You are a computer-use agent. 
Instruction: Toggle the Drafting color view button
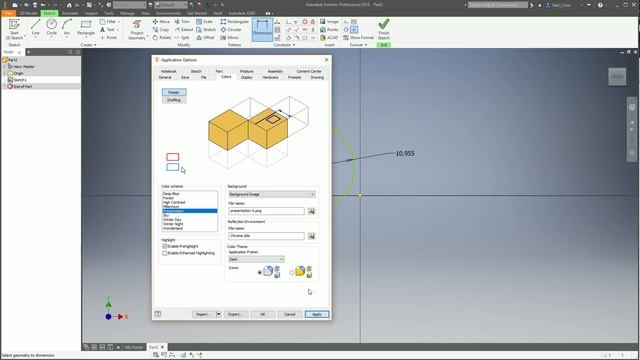pyautogui.click(x=174, y=100)
